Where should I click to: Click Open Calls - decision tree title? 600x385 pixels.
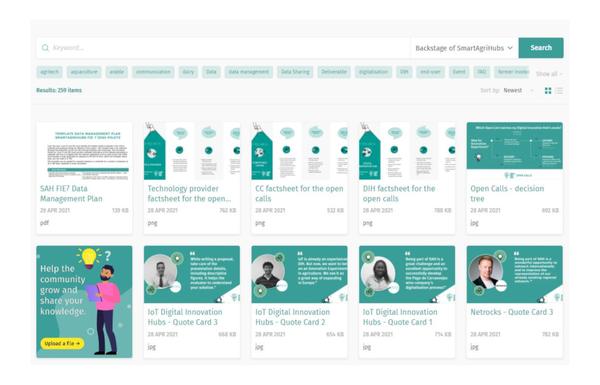507,194
